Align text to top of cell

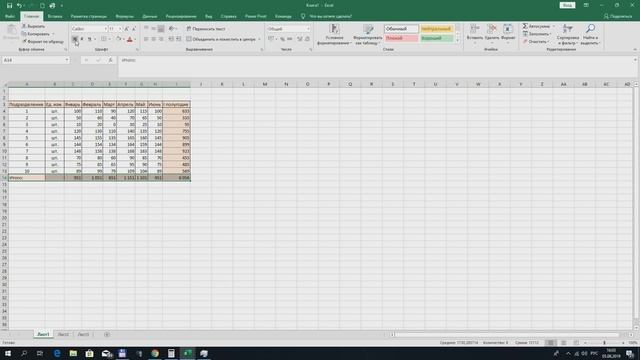pos(146,29)
